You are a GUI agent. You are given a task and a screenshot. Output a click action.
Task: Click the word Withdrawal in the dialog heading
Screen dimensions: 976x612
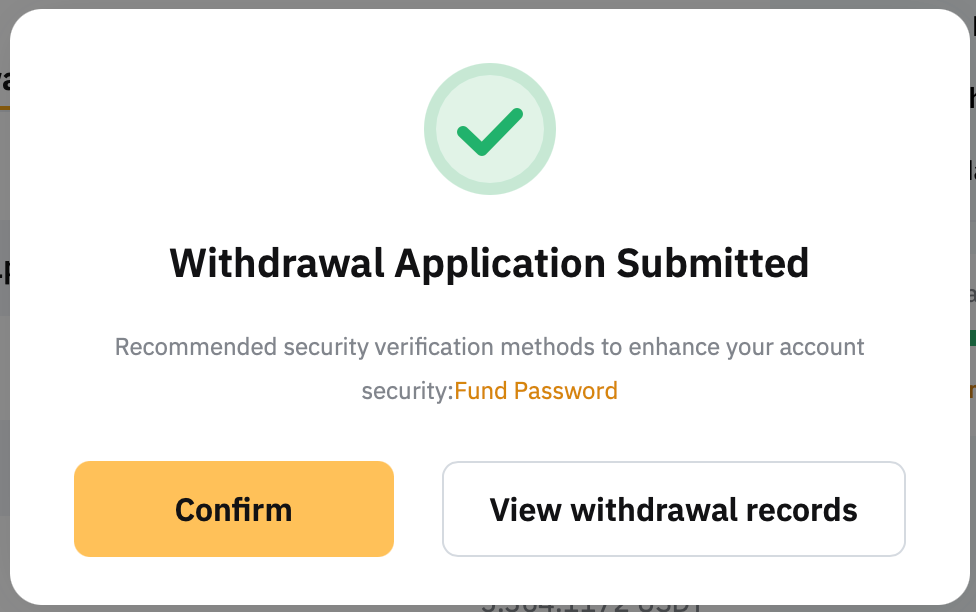(x=276, y=264)
